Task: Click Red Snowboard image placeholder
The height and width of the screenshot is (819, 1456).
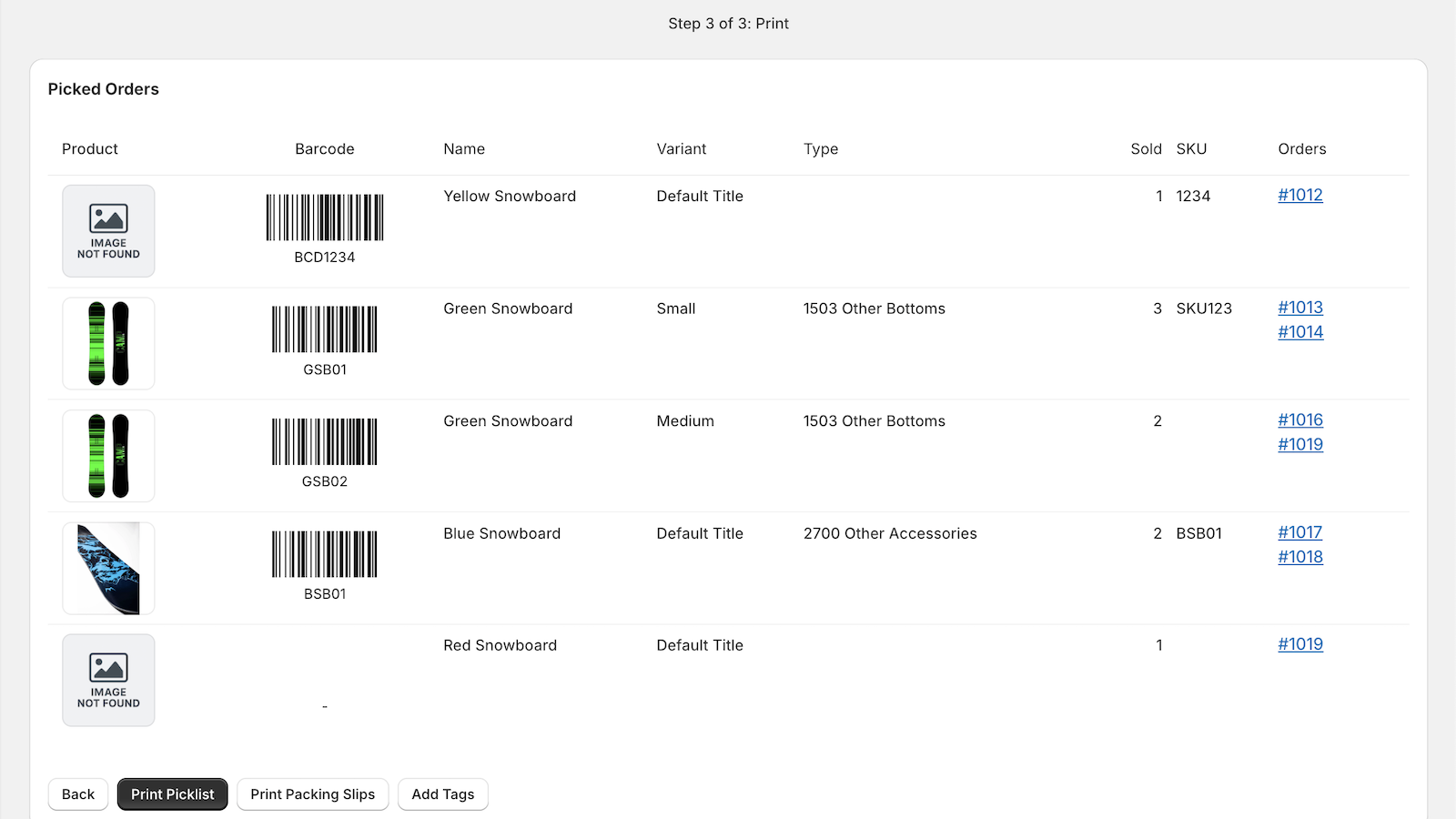Action: click(108, 680)
